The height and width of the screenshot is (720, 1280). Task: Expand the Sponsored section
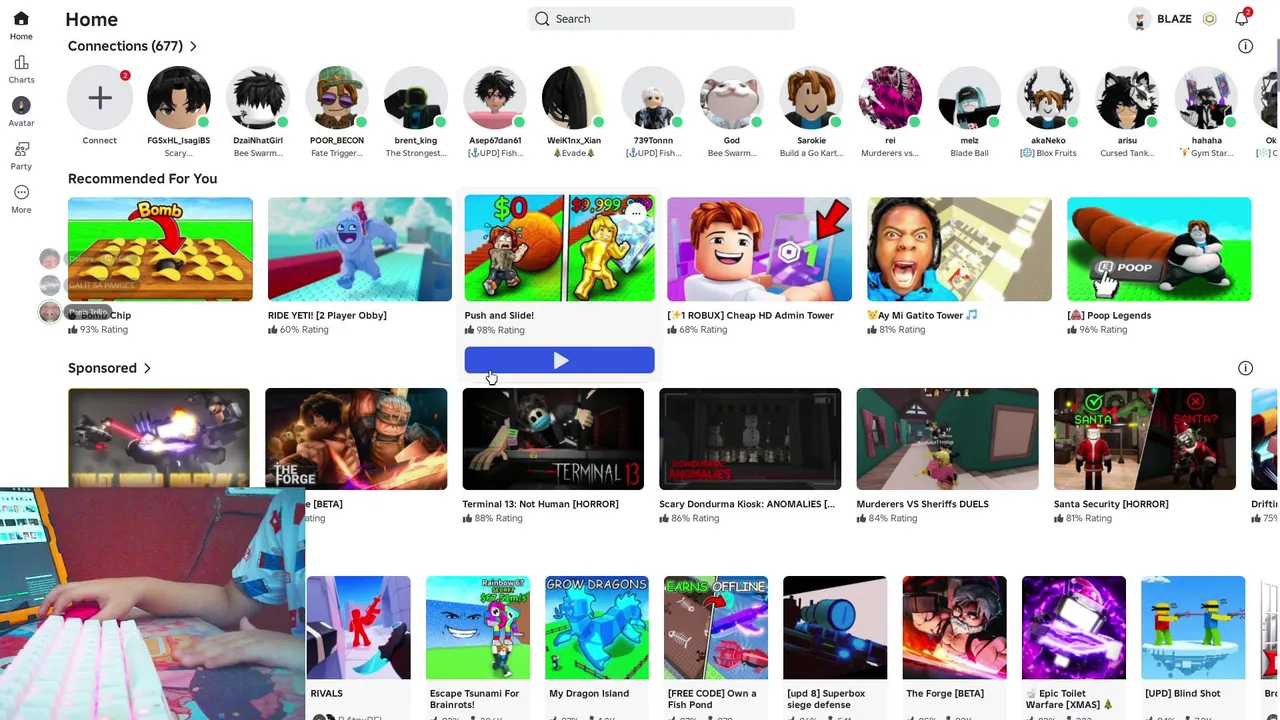[x=109, y=368]
